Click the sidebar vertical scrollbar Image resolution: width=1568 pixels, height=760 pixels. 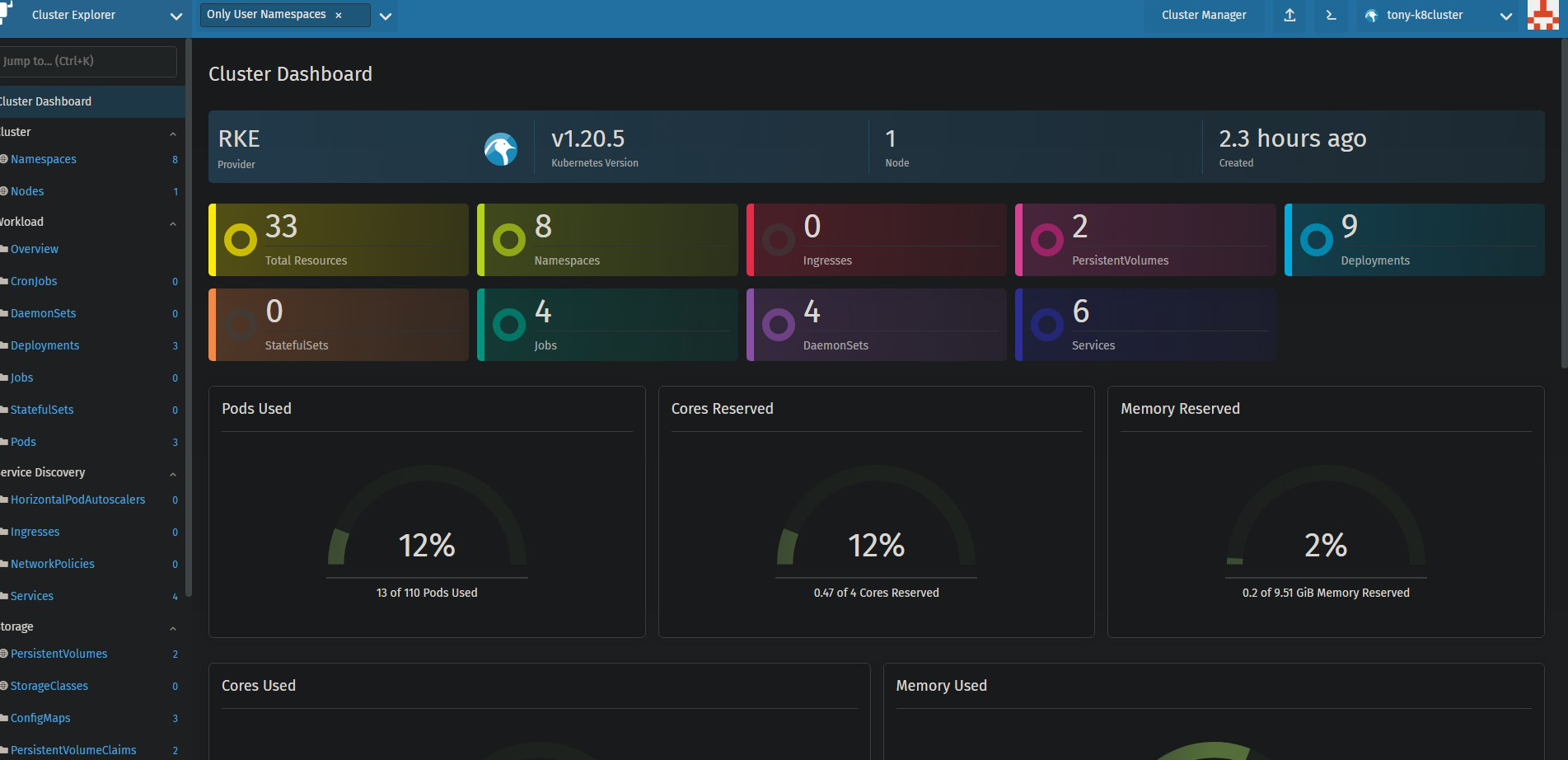click(x=189, y=317)
